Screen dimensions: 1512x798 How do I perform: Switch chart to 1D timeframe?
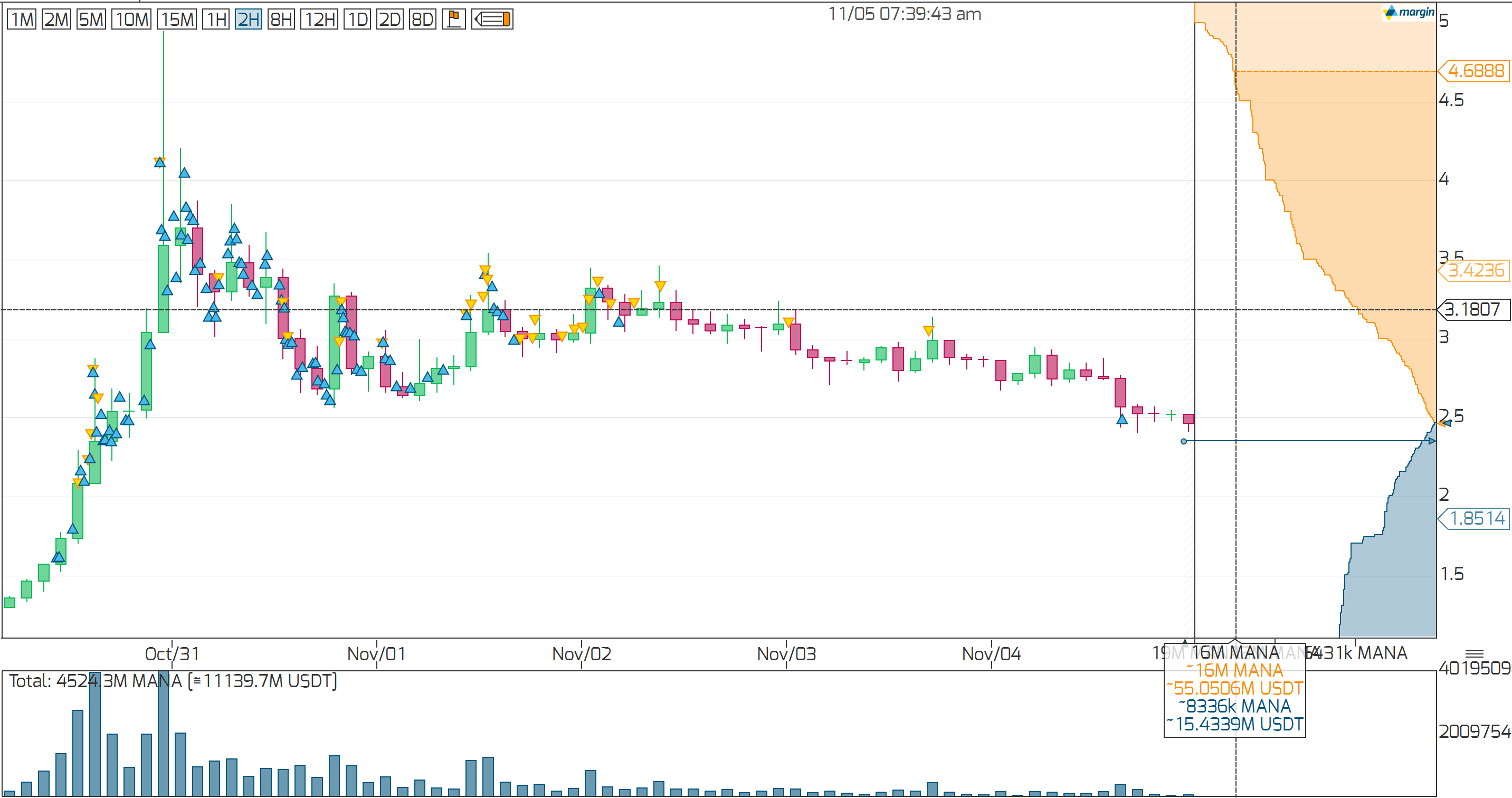point(357,20)
